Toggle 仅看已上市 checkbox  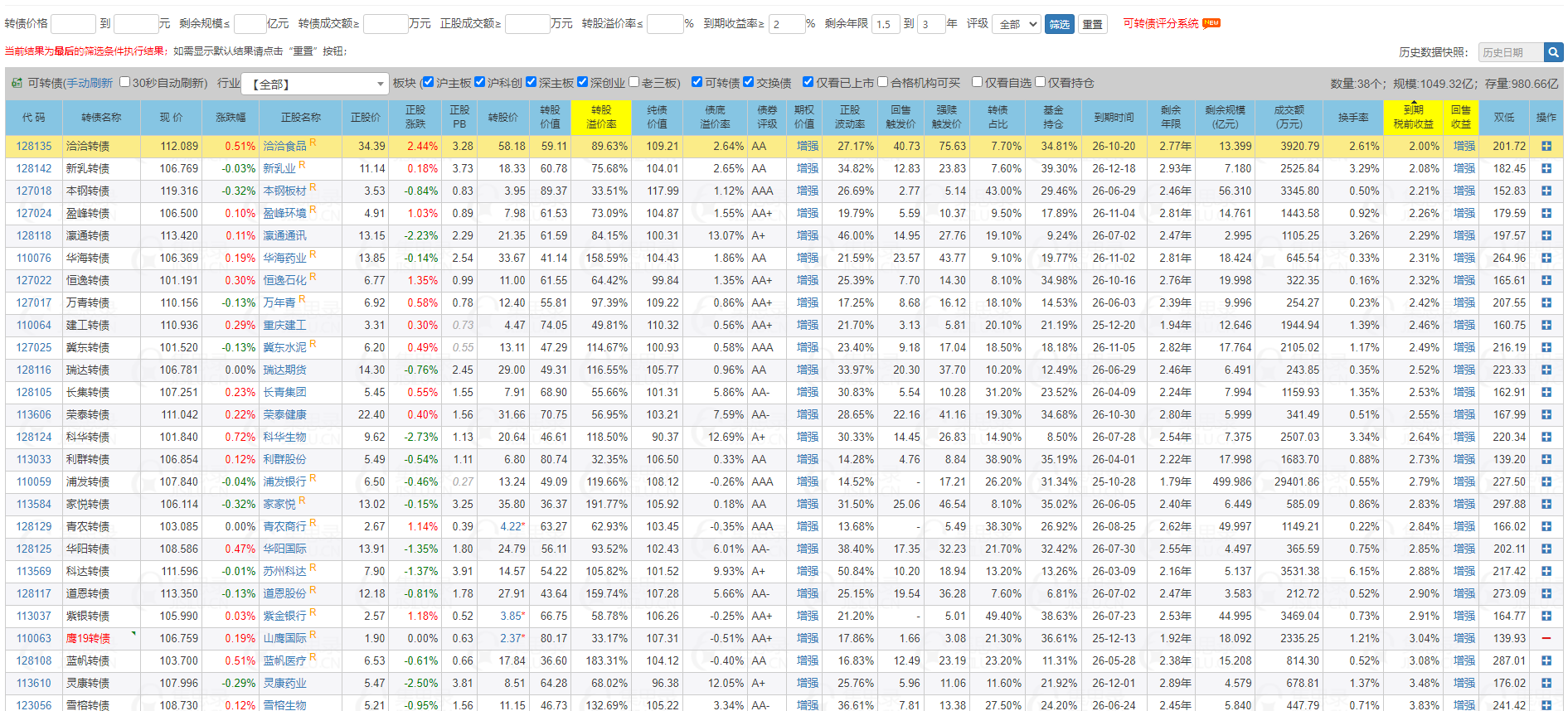(808, 82)
